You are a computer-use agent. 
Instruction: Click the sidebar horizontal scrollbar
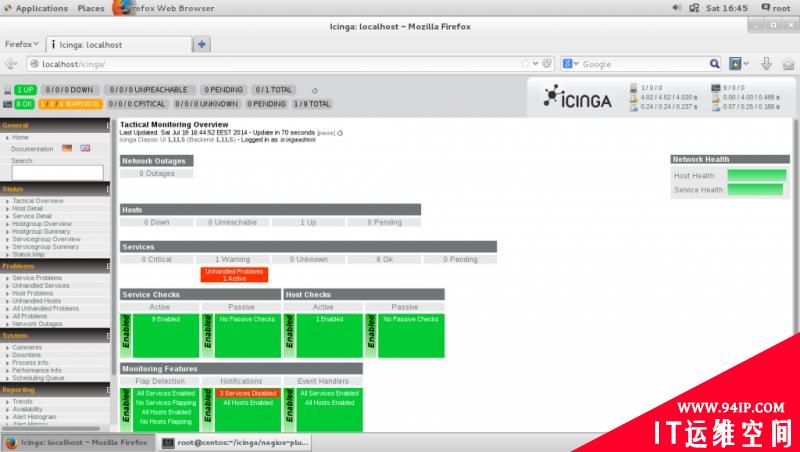tap(51, 429)
